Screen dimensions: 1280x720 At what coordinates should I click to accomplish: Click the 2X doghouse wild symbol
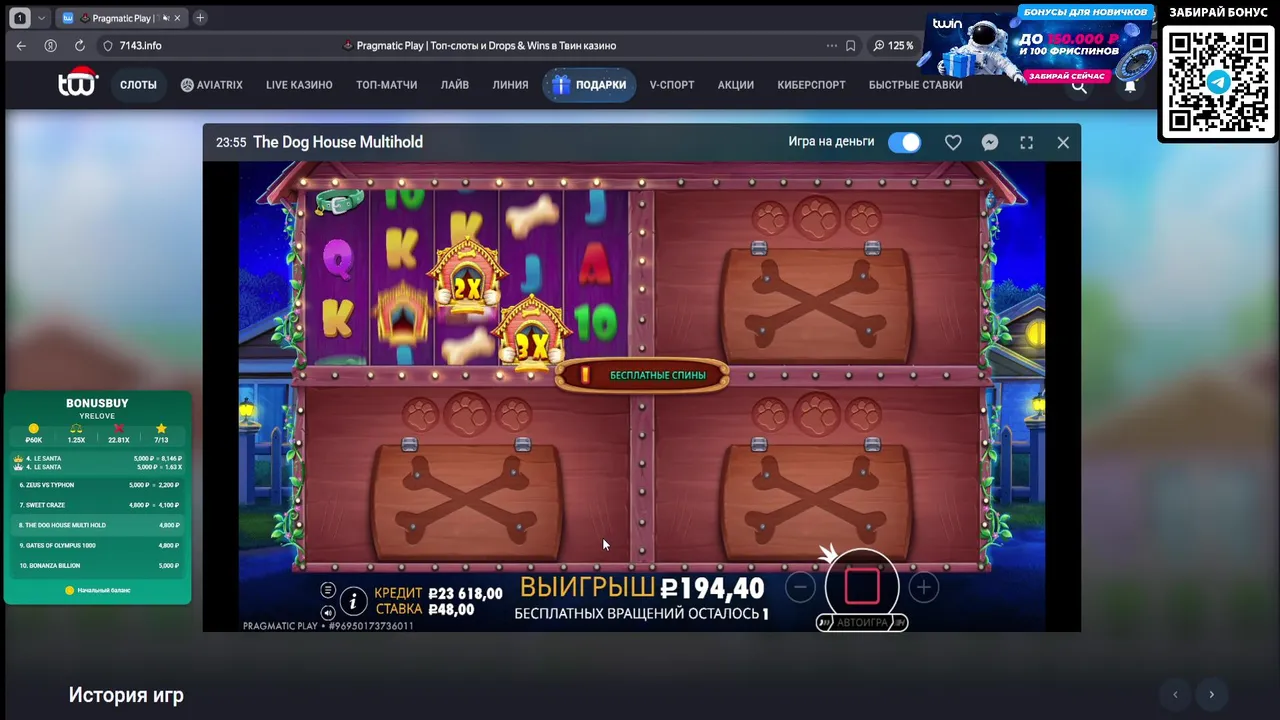pyautogui.click(x=467, y=277)
